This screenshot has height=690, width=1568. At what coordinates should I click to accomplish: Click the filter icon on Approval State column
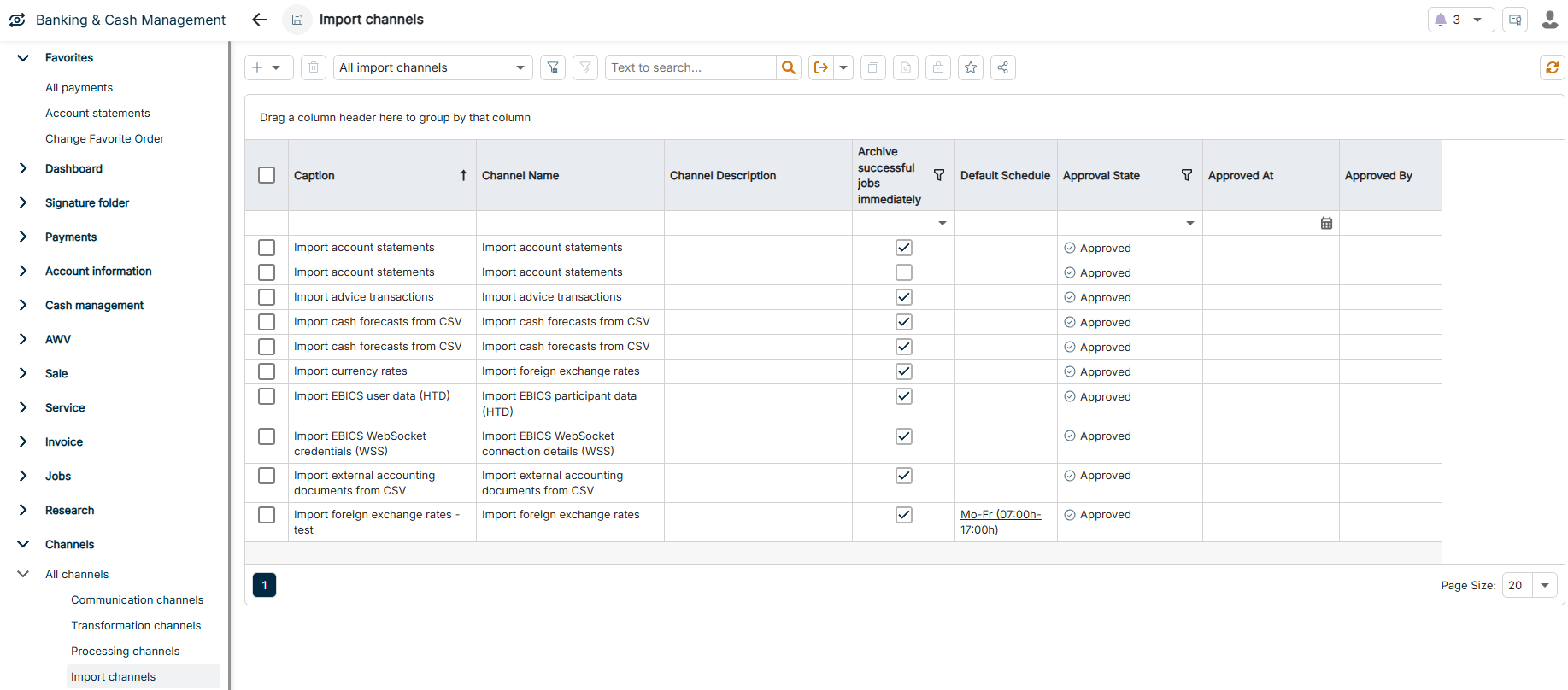(1187, 175)
